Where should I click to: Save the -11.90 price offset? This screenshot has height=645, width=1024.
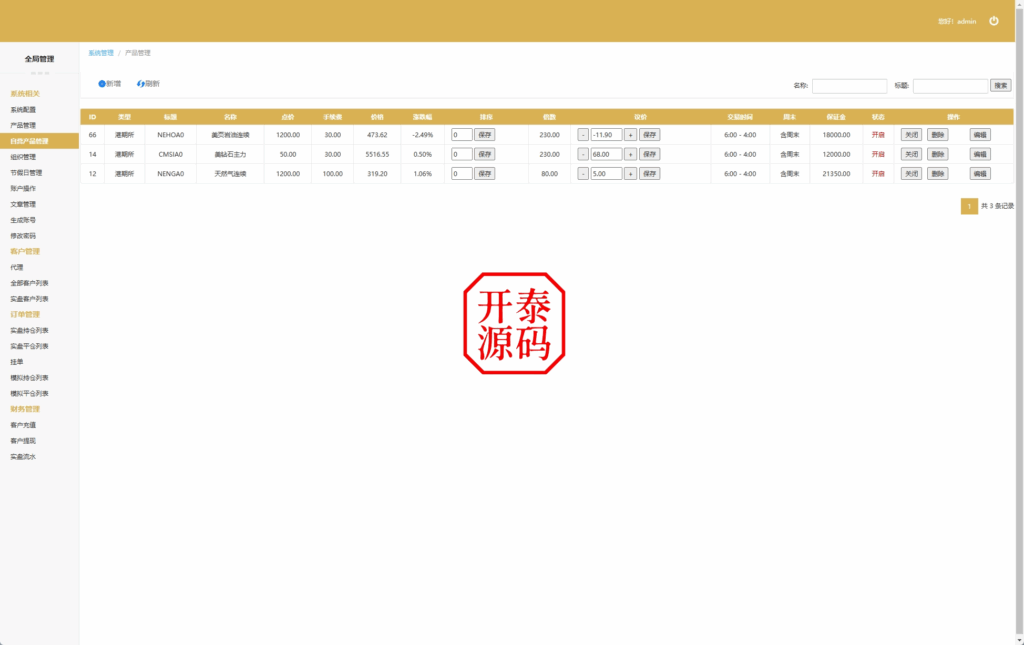pyautogui.click(x=649, y=134)
